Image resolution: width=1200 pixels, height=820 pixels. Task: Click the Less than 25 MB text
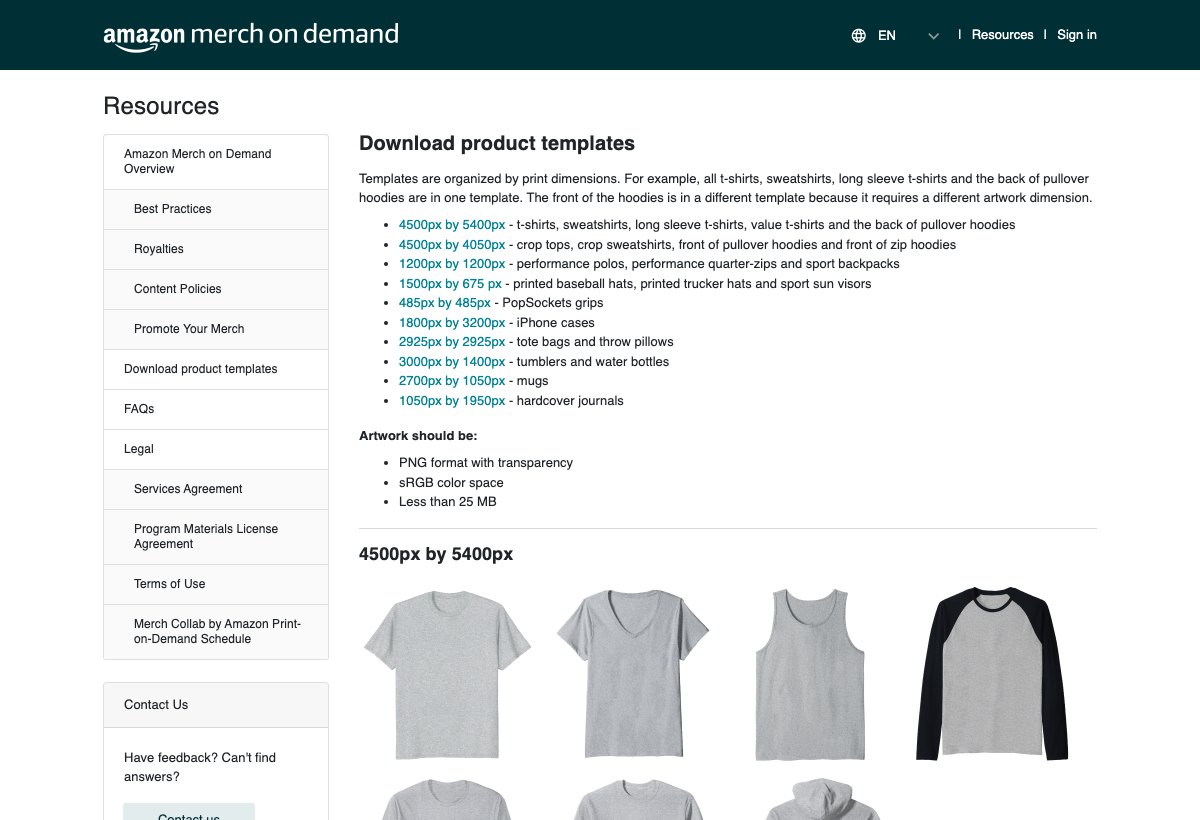tap(448, 502)
